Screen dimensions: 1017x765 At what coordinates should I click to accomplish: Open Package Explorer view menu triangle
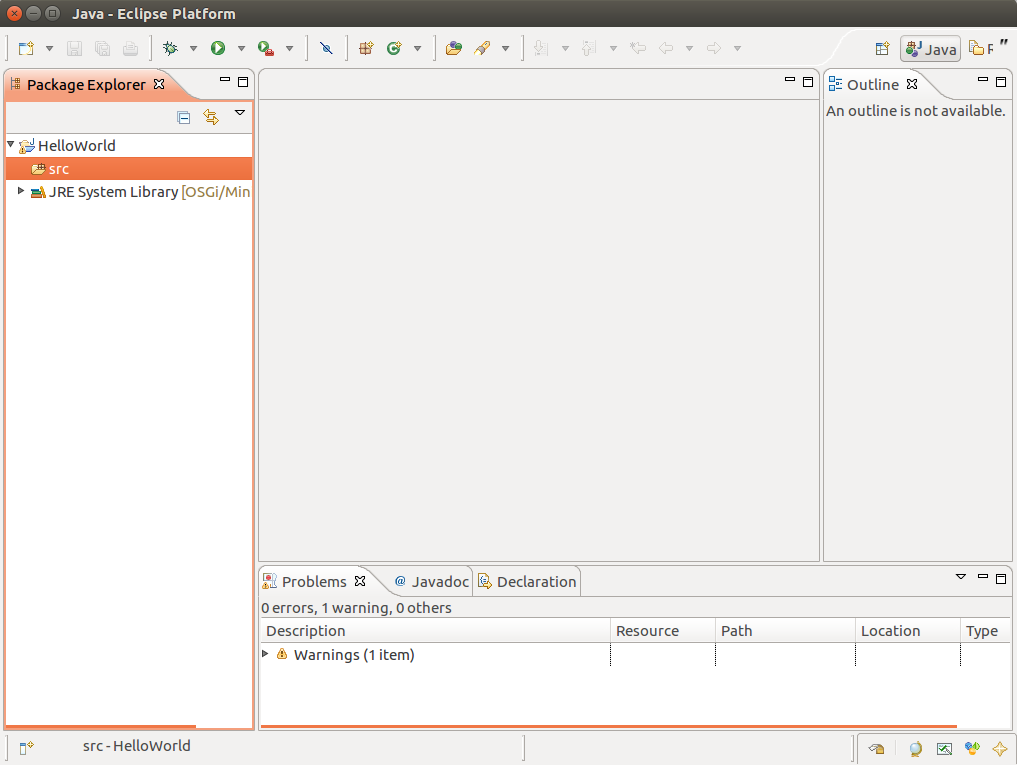(x=240, y=113)
